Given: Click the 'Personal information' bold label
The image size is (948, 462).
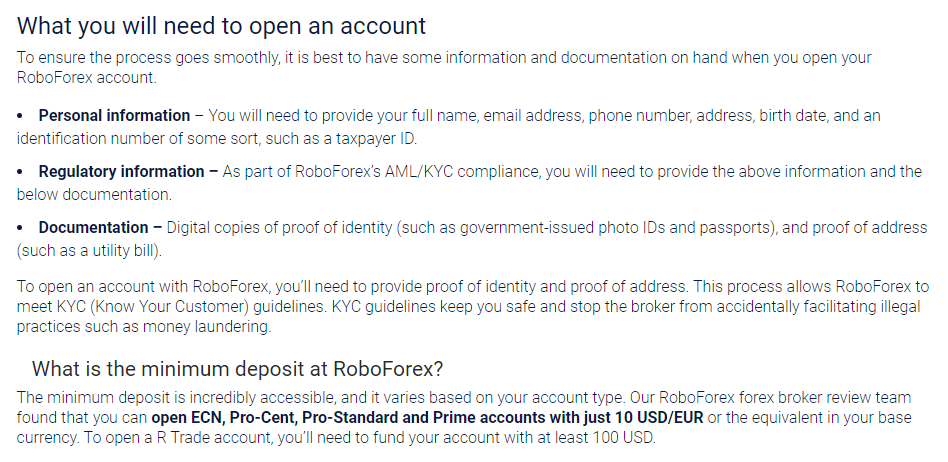Looking at the screenshot, I should coord(114,116).
